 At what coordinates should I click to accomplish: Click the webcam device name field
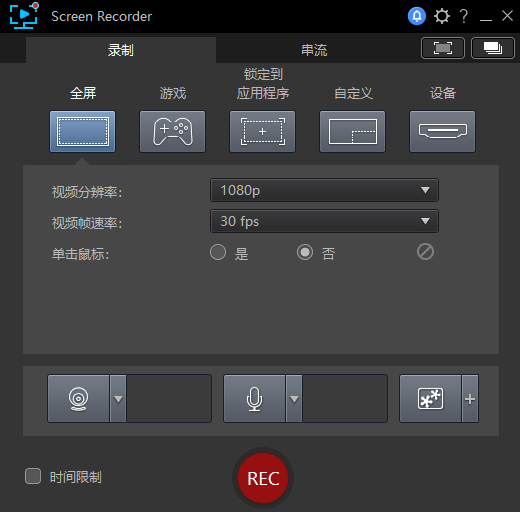click(x=169, y=399)
